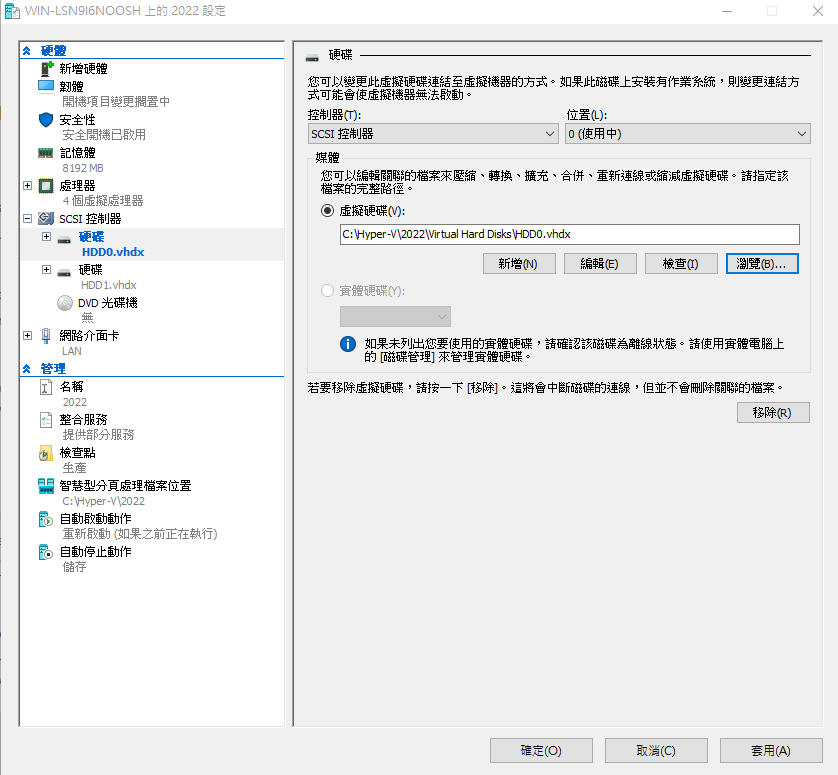838x775 pixels.
Task: Click the 取消(C) button
Action: 656,750
